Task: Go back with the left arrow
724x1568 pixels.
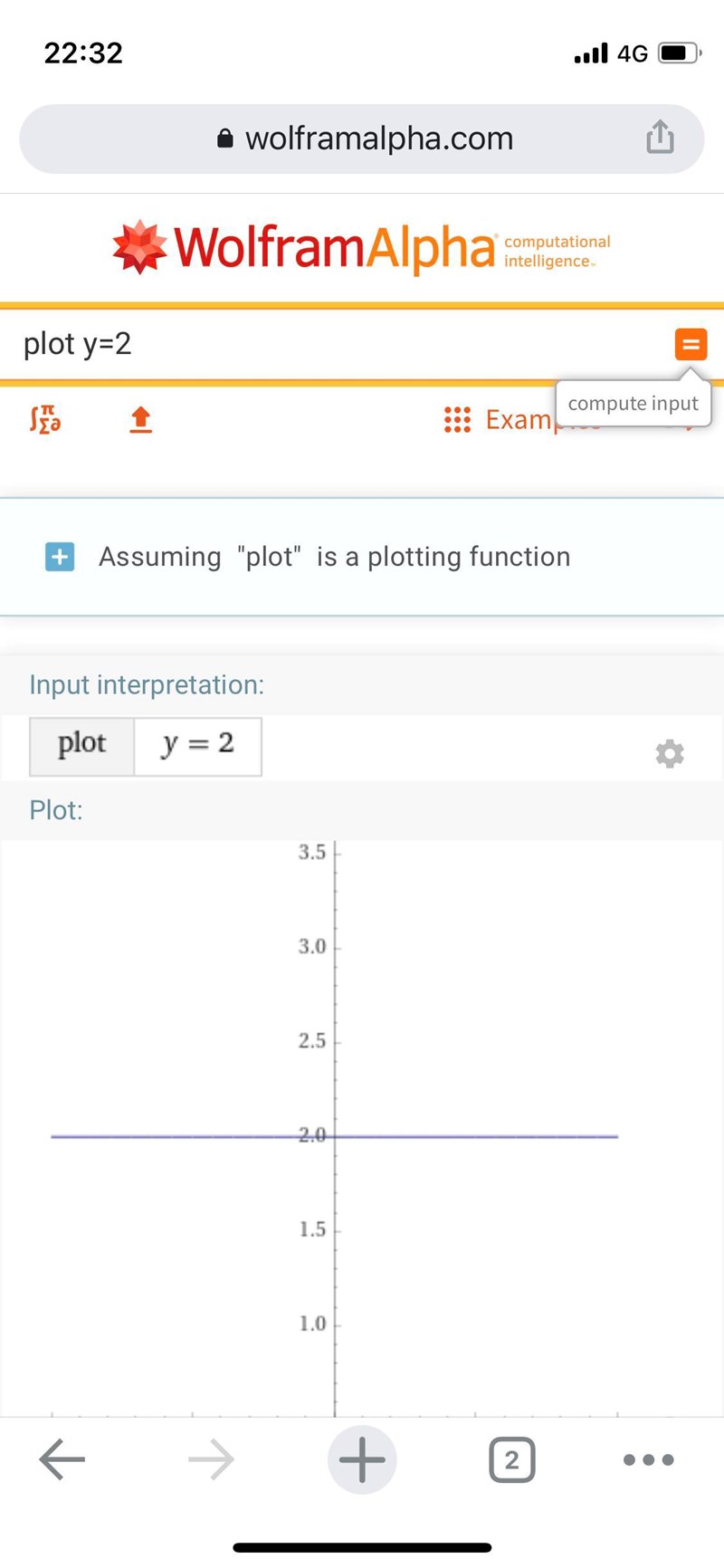Action: [62, 1459]
